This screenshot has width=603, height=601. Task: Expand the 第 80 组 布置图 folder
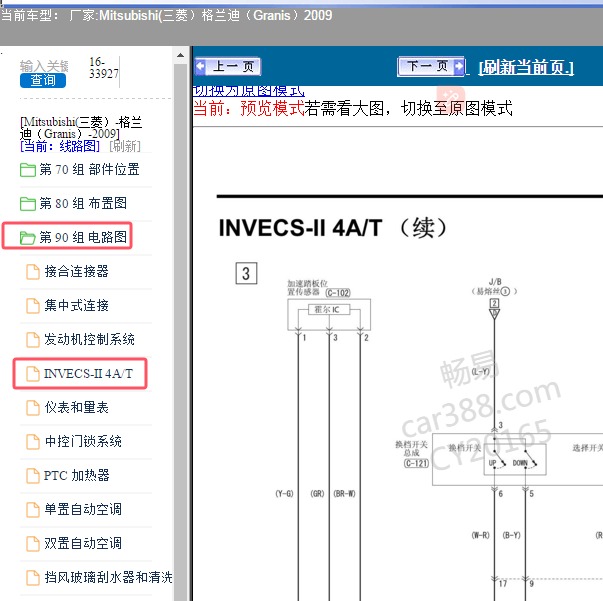pyautogui.click(x=73, y=203)
